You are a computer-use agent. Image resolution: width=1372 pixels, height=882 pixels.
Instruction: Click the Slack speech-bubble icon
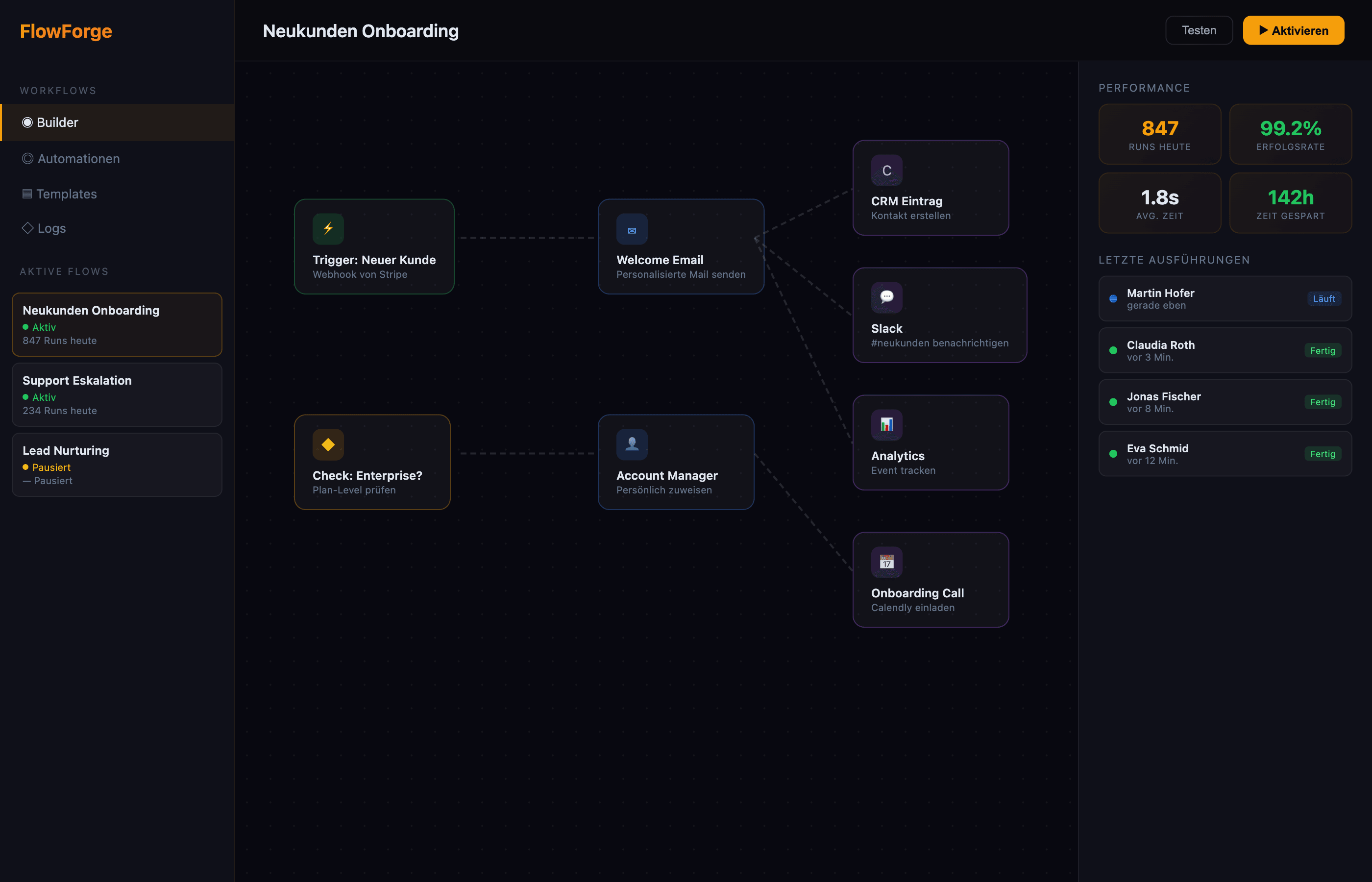click(886, 297)
